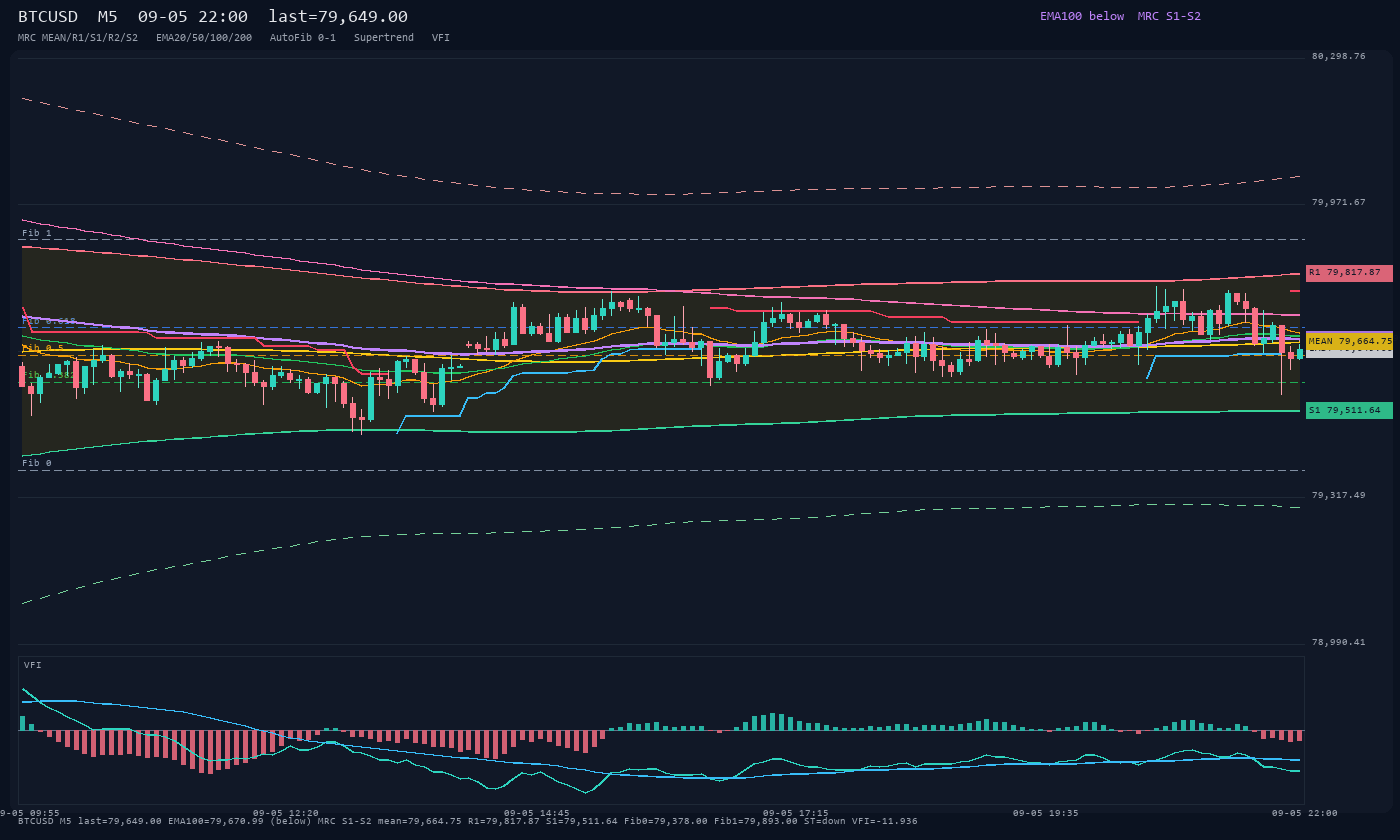The height and width of the screenshot is (840, 1400).
Task: Click the 79,971.67 price axis label
Action: [x=1338, y=202]
